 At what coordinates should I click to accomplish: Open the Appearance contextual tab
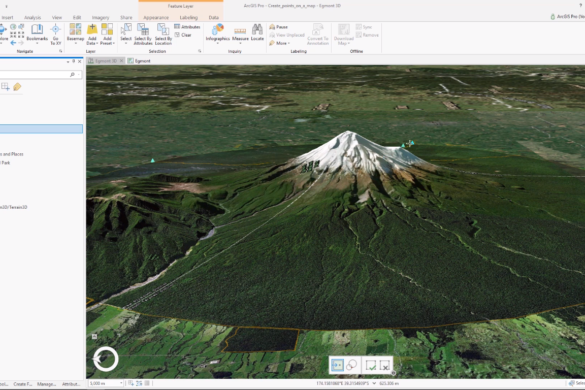[156, 18]
